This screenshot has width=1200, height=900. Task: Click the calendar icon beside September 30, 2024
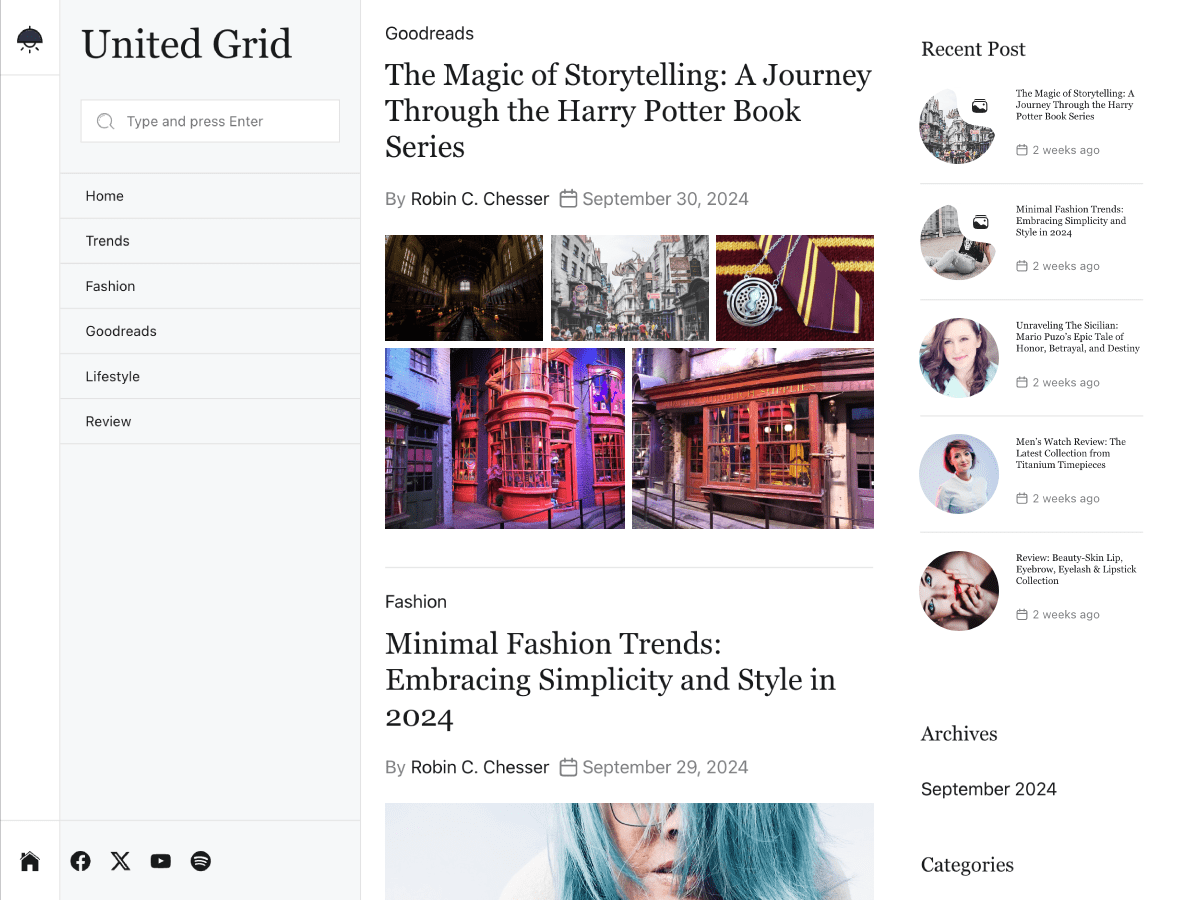(x=568, y=199)
